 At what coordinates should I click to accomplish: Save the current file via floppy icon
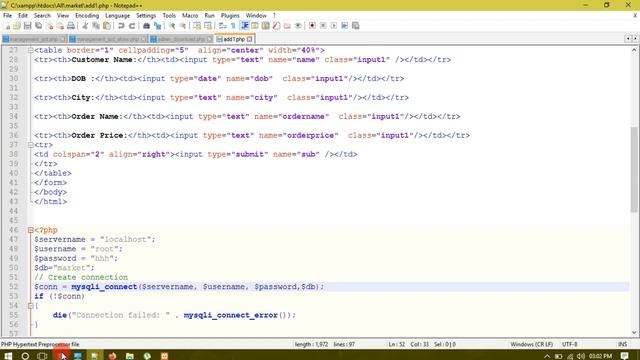27,26
